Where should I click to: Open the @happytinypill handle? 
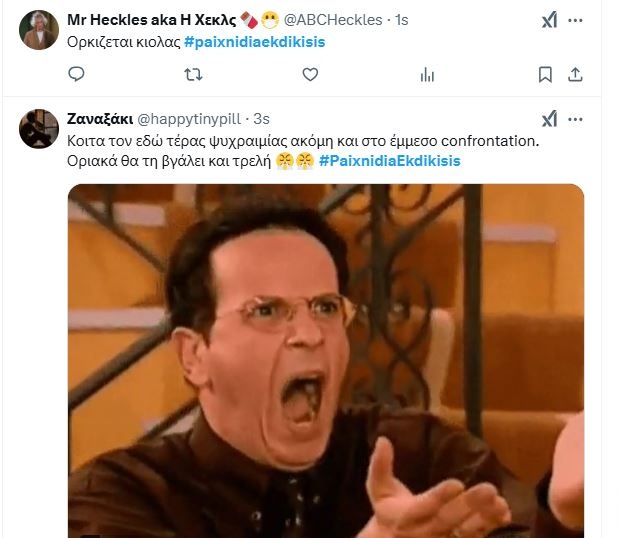point(189,119)
